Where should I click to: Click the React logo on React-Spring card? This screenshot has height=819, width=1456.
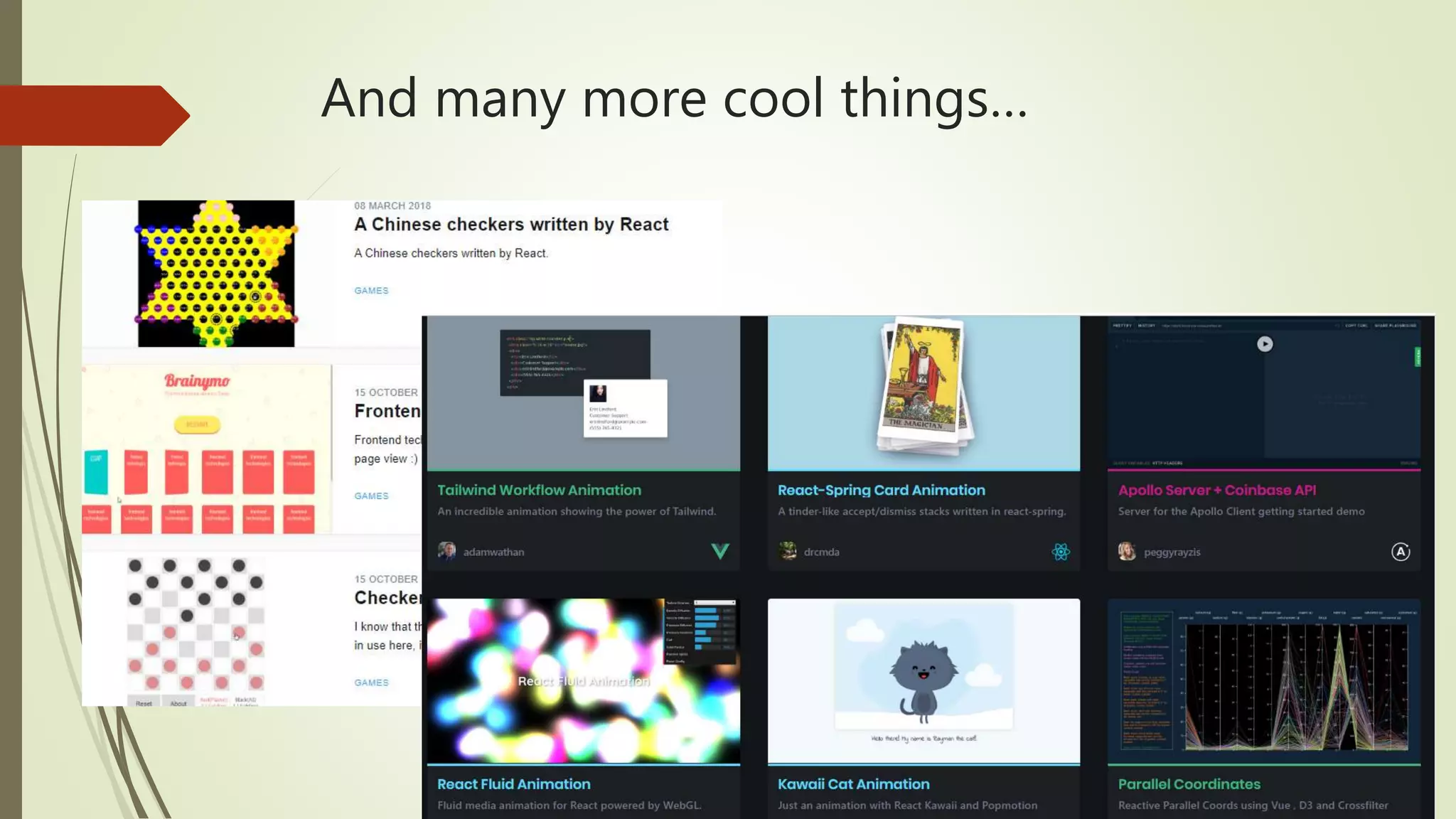[x=1060, y=552]
